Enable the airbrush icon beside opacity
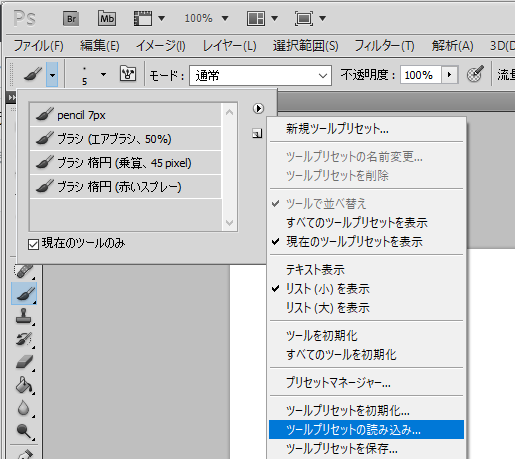Screen dimensions: 515x459 475,74
